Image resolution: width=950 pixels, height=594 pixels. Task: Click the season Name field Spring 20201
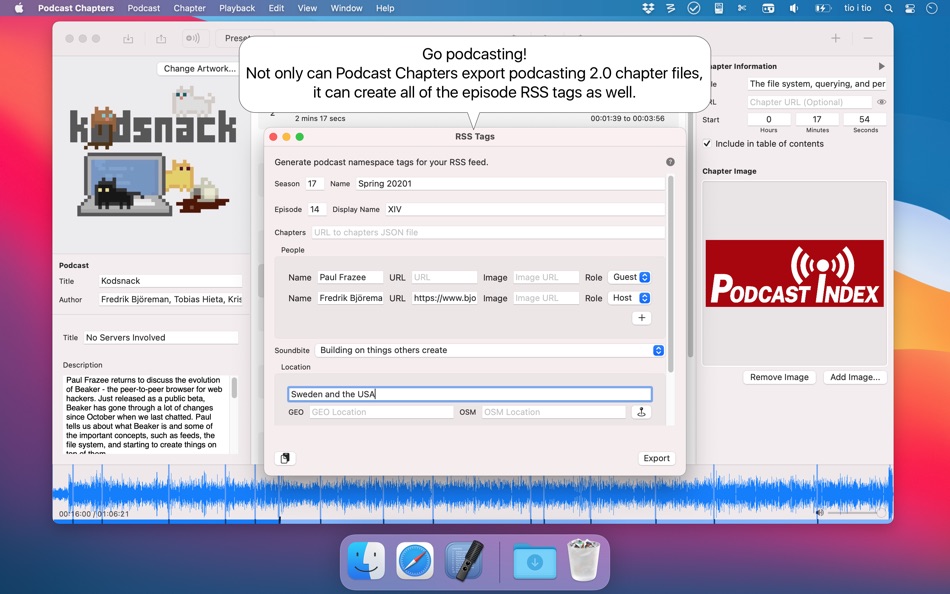(510, 184)
